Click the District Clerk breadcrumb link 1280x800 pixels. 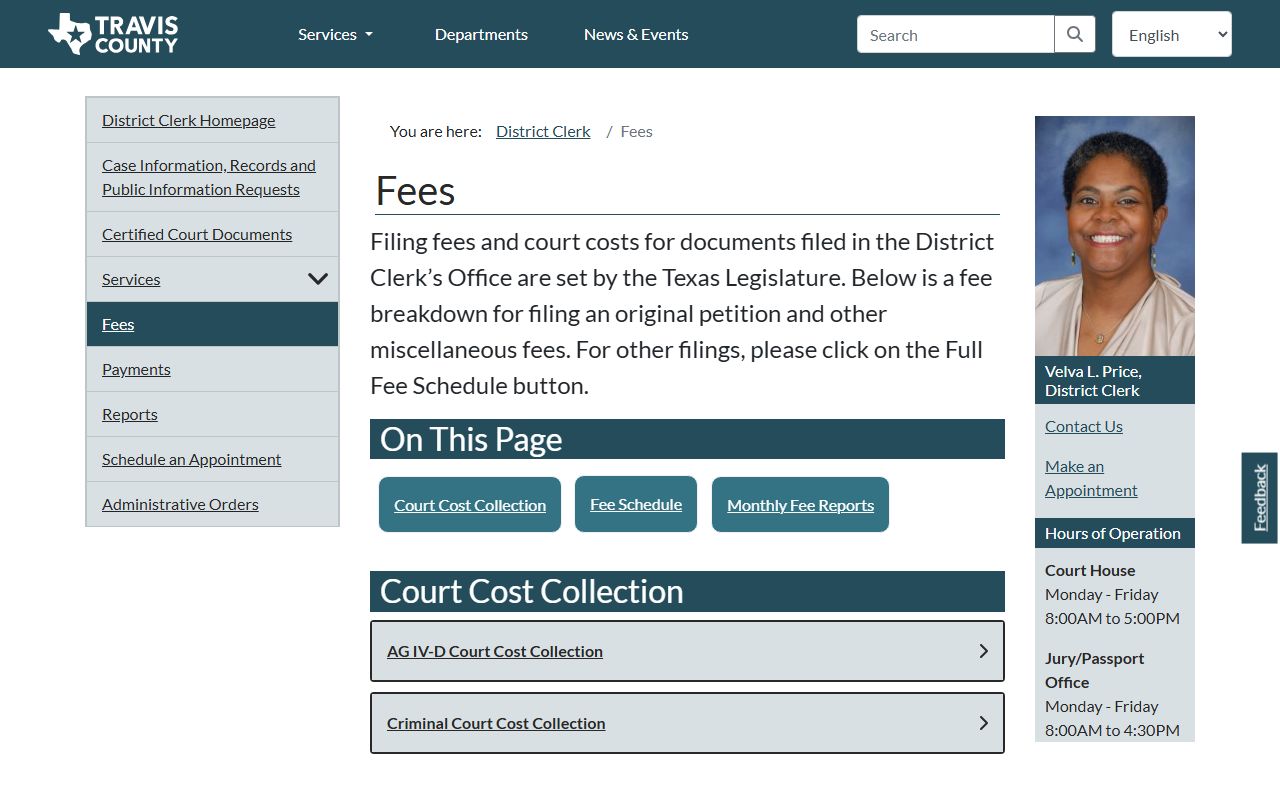tap(543, 131)
